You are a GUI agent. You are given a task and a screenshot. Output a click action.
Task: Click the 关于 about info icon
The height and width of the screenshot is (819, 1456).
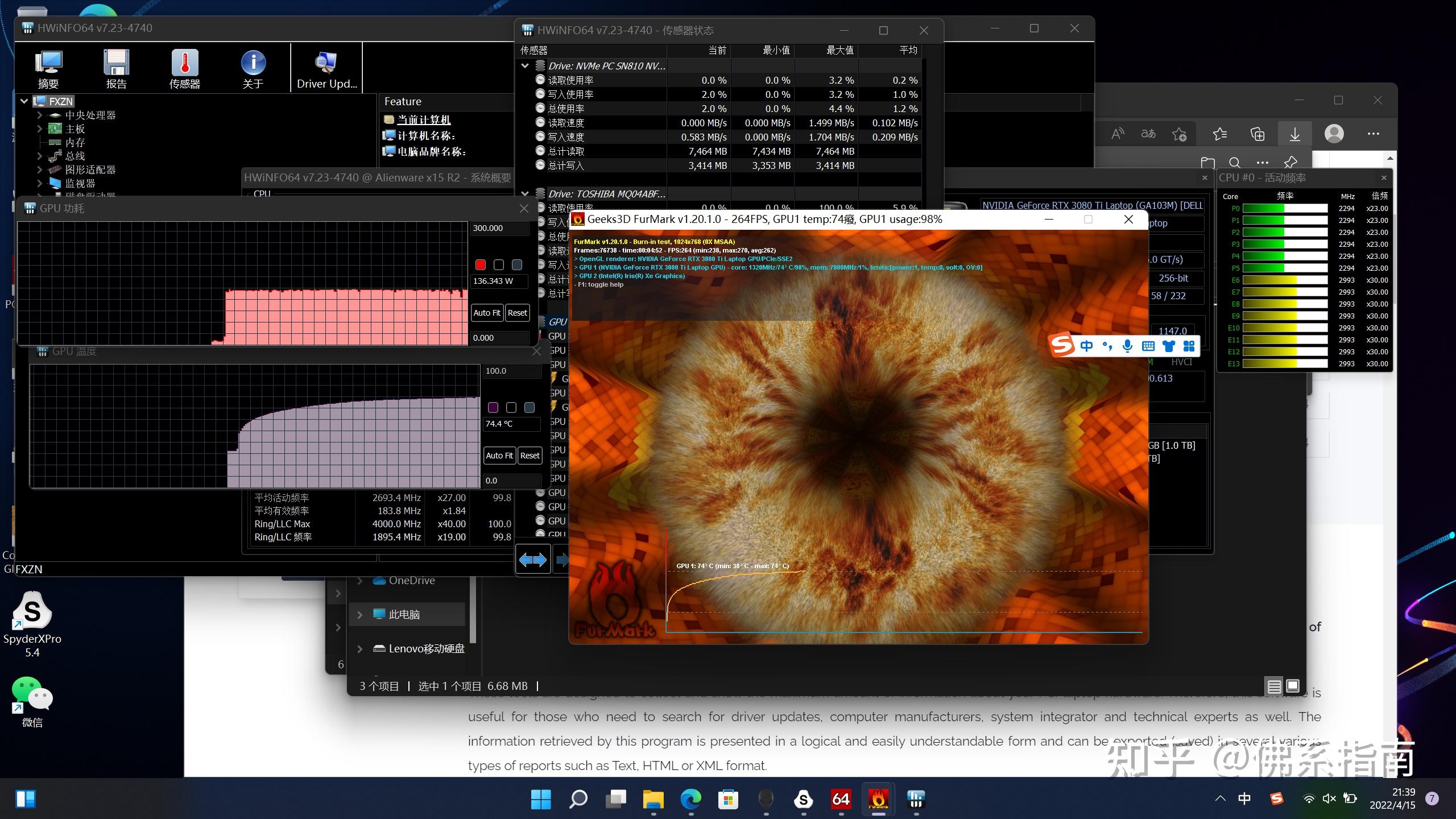click(x=253, y=69)
